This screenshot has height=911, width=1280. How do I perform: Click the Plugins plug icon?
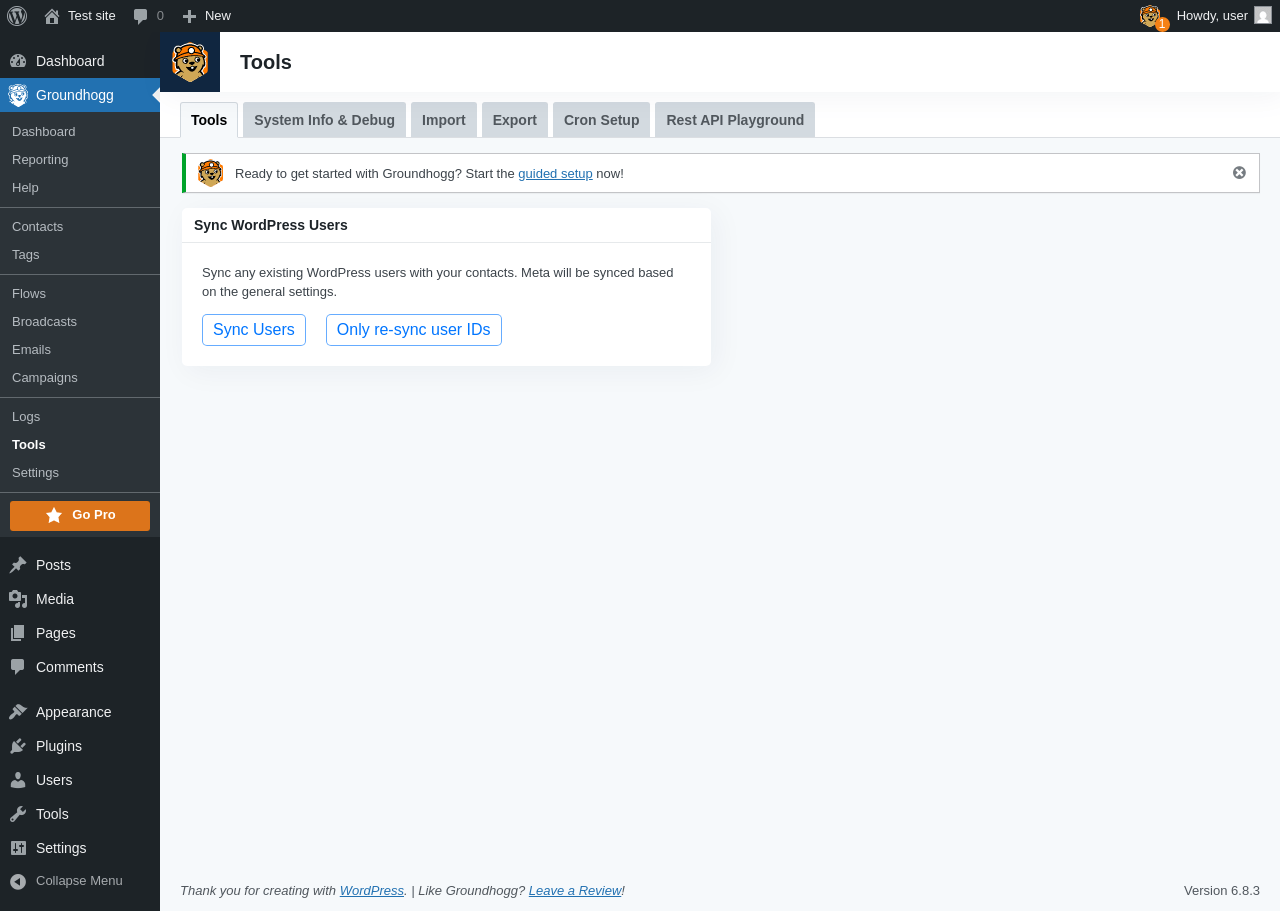18,746
